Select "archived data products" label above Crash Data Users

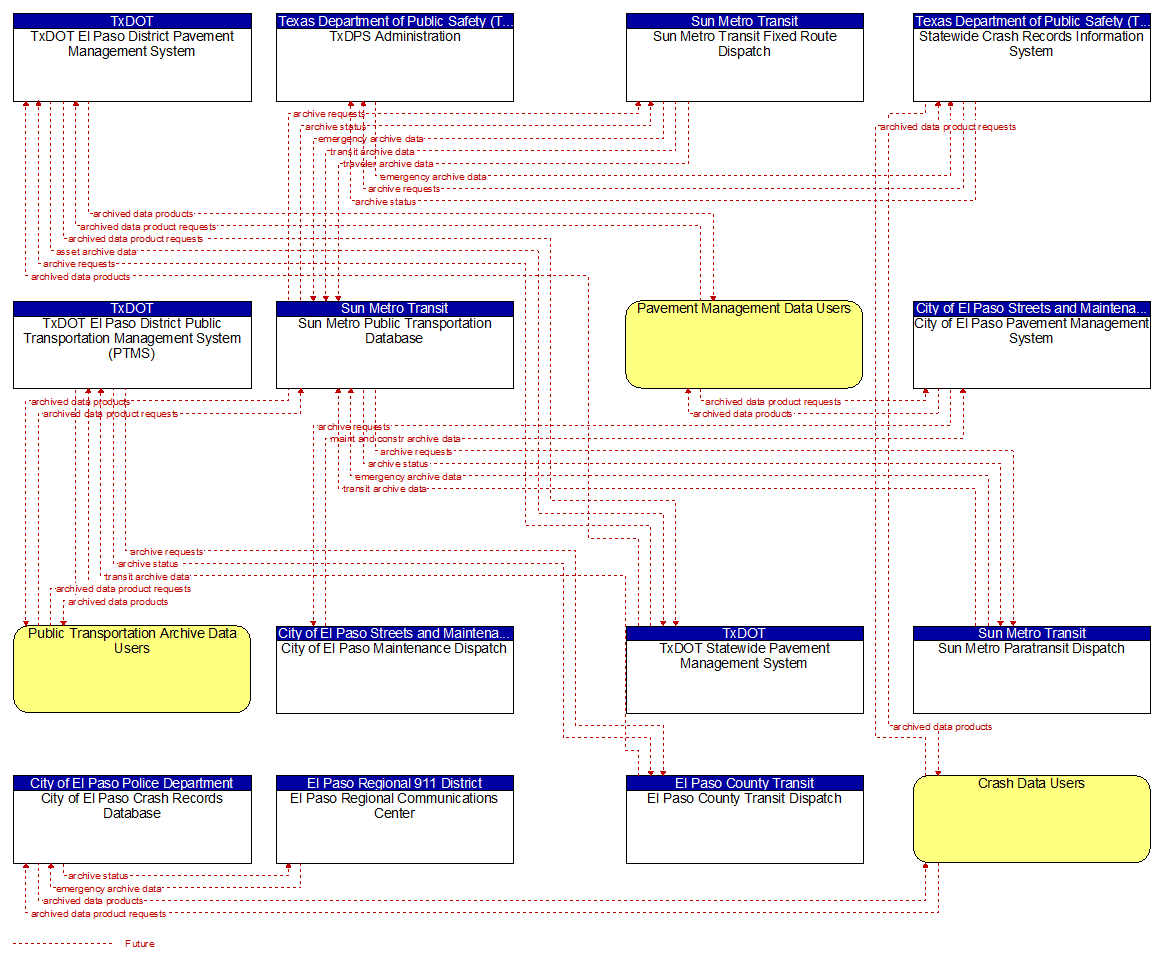[942, 727]
